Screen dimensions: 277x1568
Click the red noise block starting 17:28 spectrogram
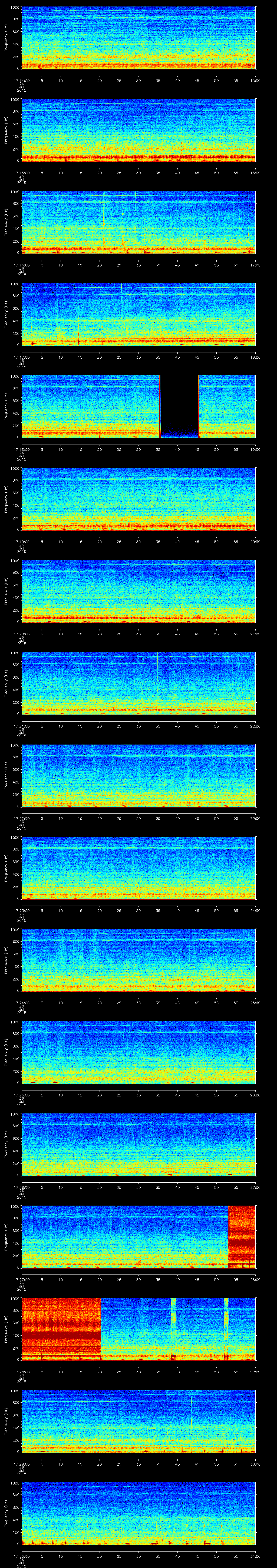pos(60,1327)
